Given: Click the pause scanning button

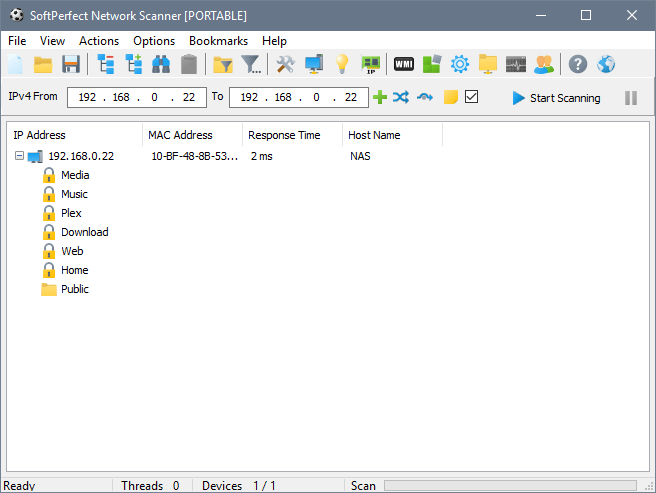Looking at the screenshot, I should 631,98.
